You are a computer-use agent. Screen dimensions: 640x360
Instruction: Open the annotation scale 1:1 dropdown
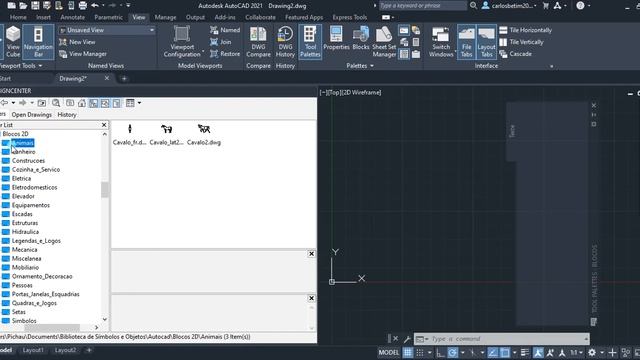576,353
